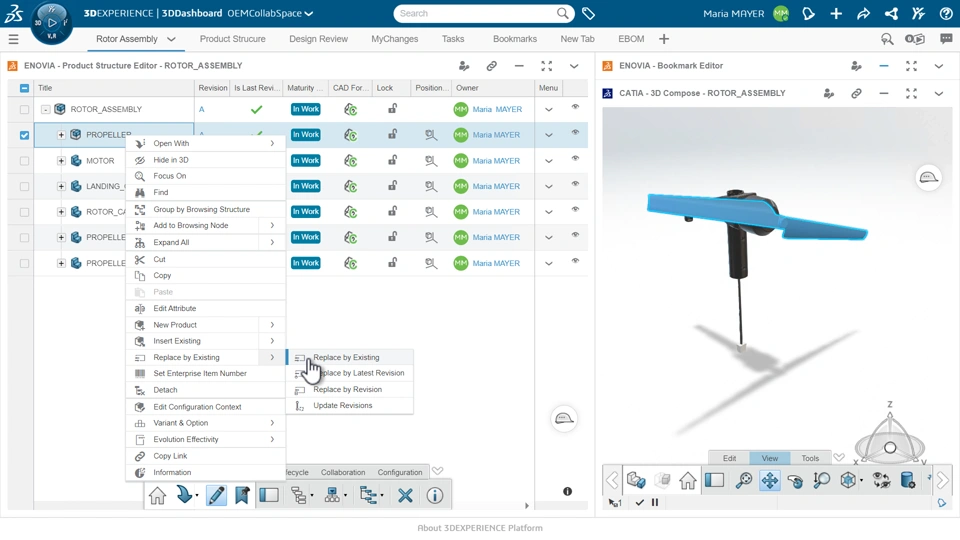Open the Menu chevron for the ROTOR_ASSEMBLY row
Viewport: 960px width, 540px height.
point(549,110)
